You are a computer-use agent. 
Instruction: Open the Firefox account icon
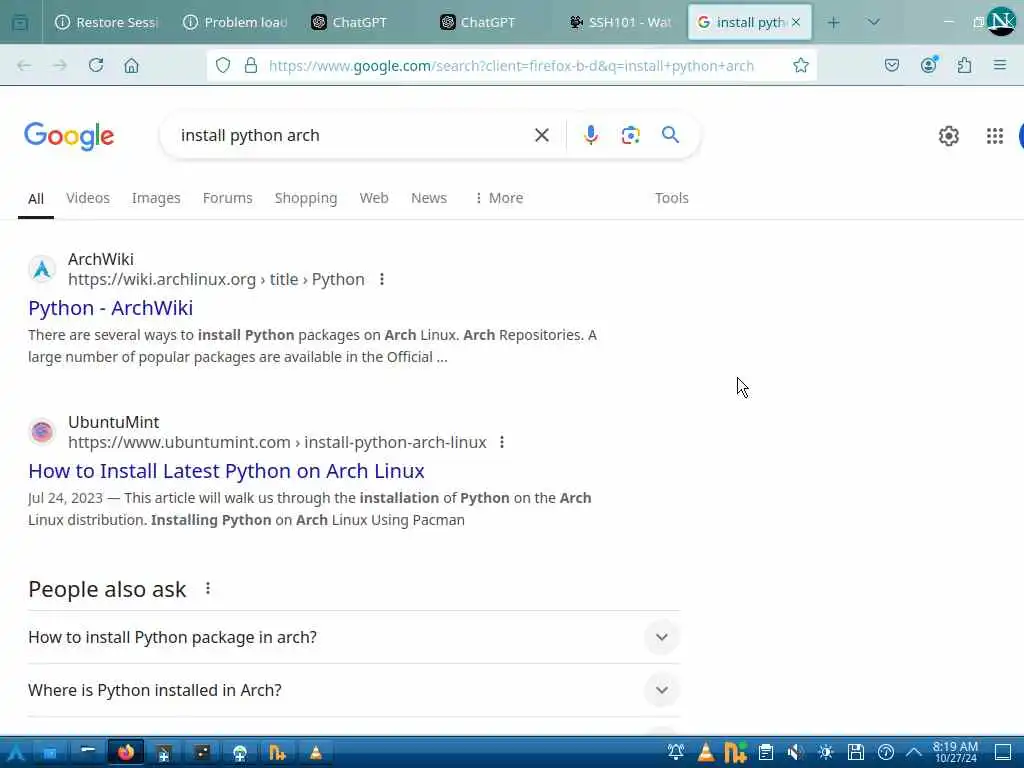[929, 65]
